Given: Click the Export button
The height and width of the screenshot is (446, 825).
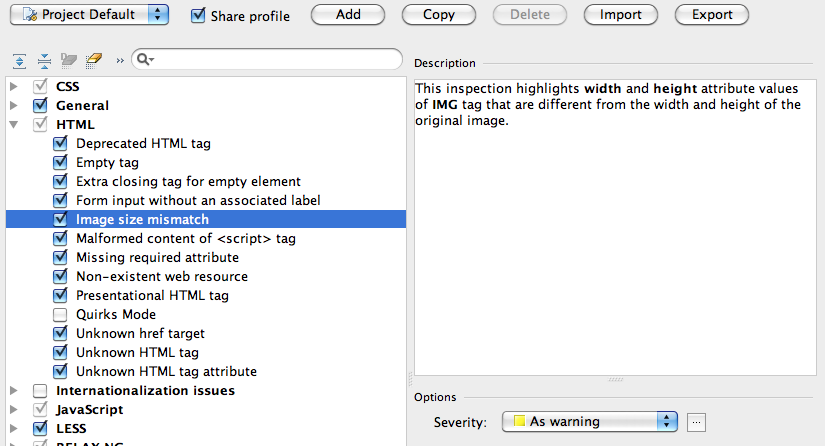Looking at the screenshot, I should click(711, 15).
